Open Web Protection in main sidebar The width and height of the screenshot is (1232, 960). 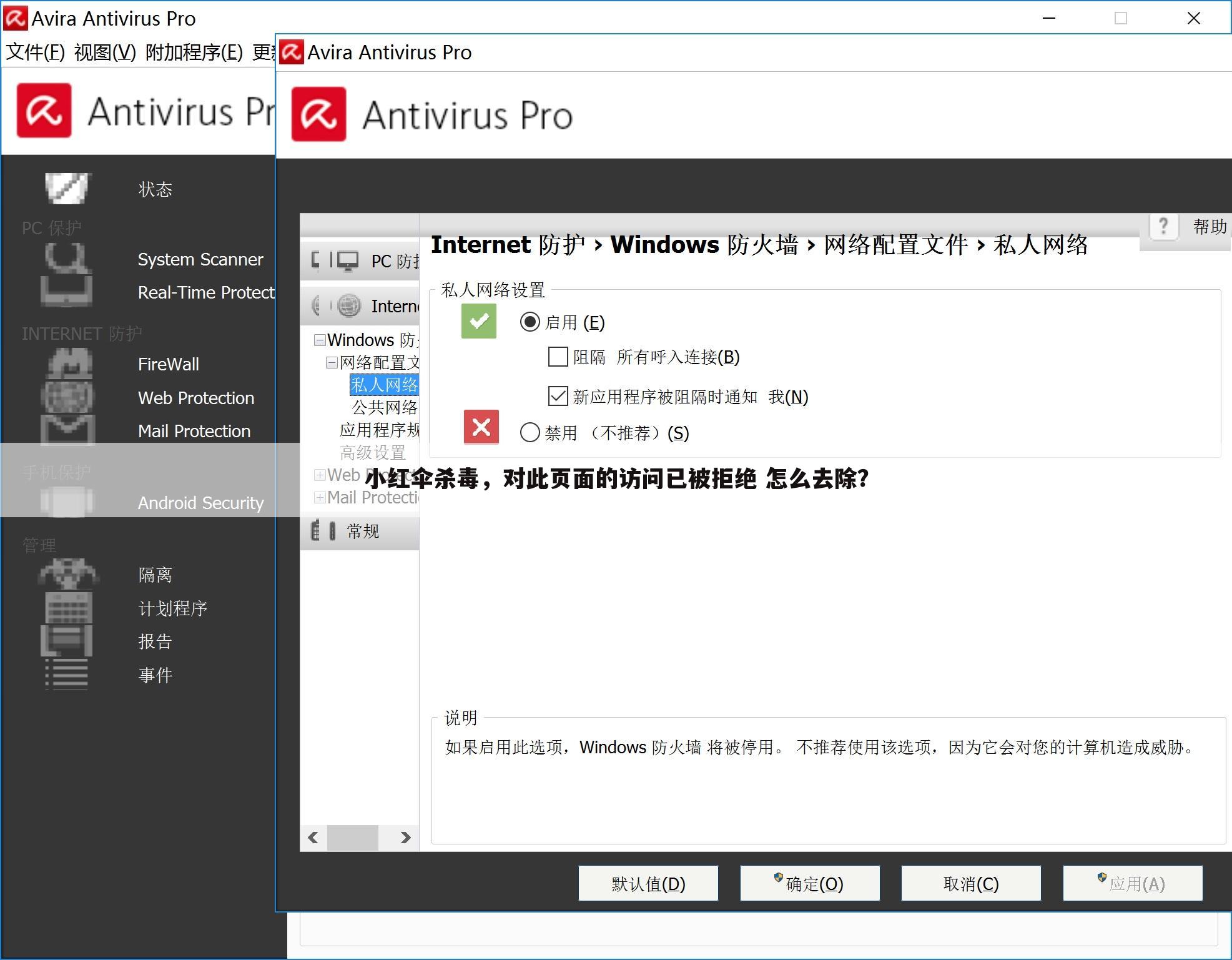[x=196, y=398]
